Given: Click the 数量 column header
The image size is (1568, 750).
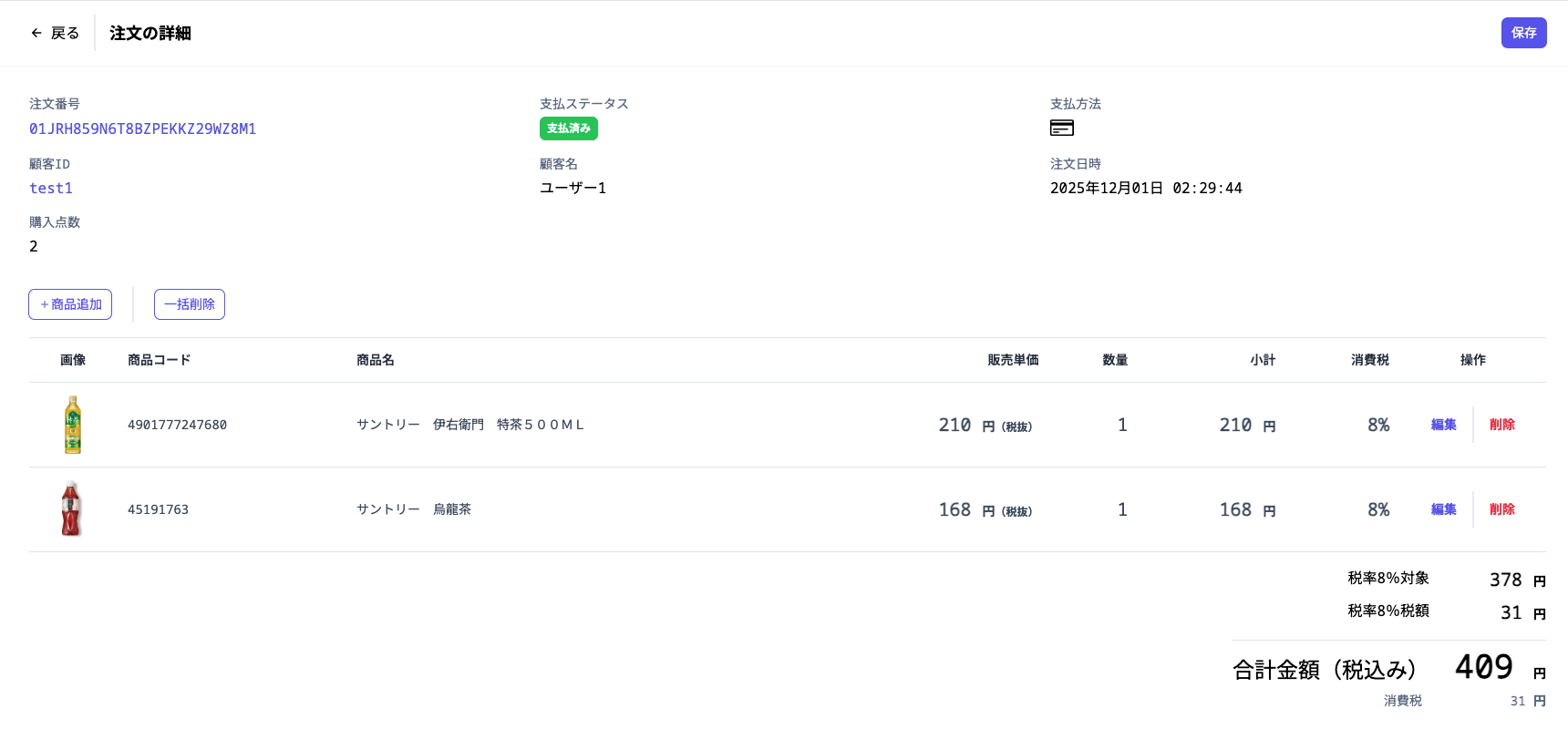Looking at the screenshot, I should (x=1115, y=360).
